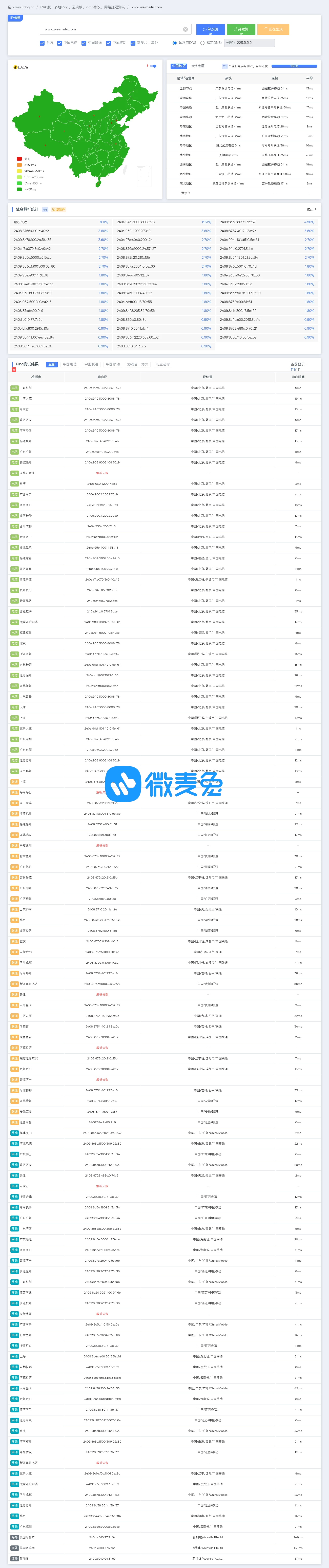Click the green 持续测试 button

(241, 29)
